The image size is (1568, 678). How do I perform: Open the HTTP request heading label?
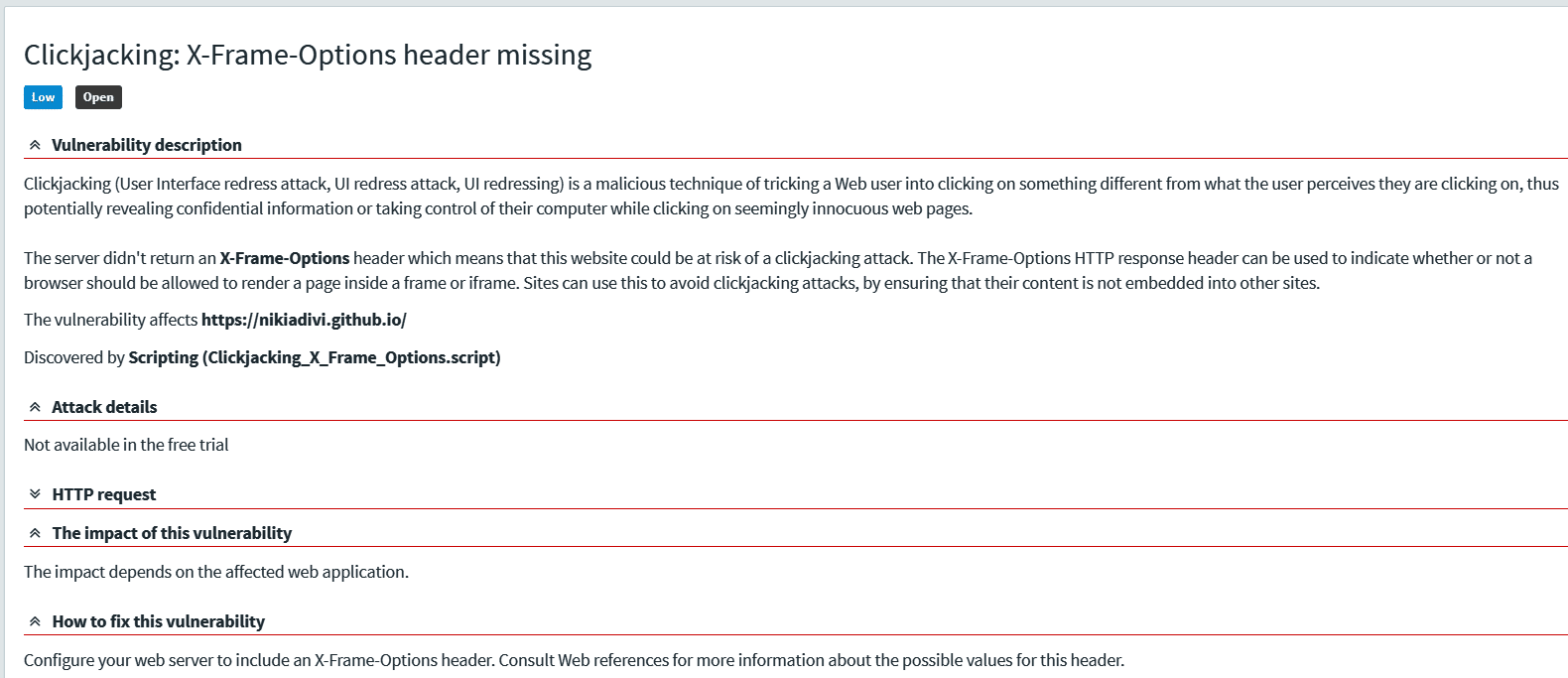click(104, 494)
